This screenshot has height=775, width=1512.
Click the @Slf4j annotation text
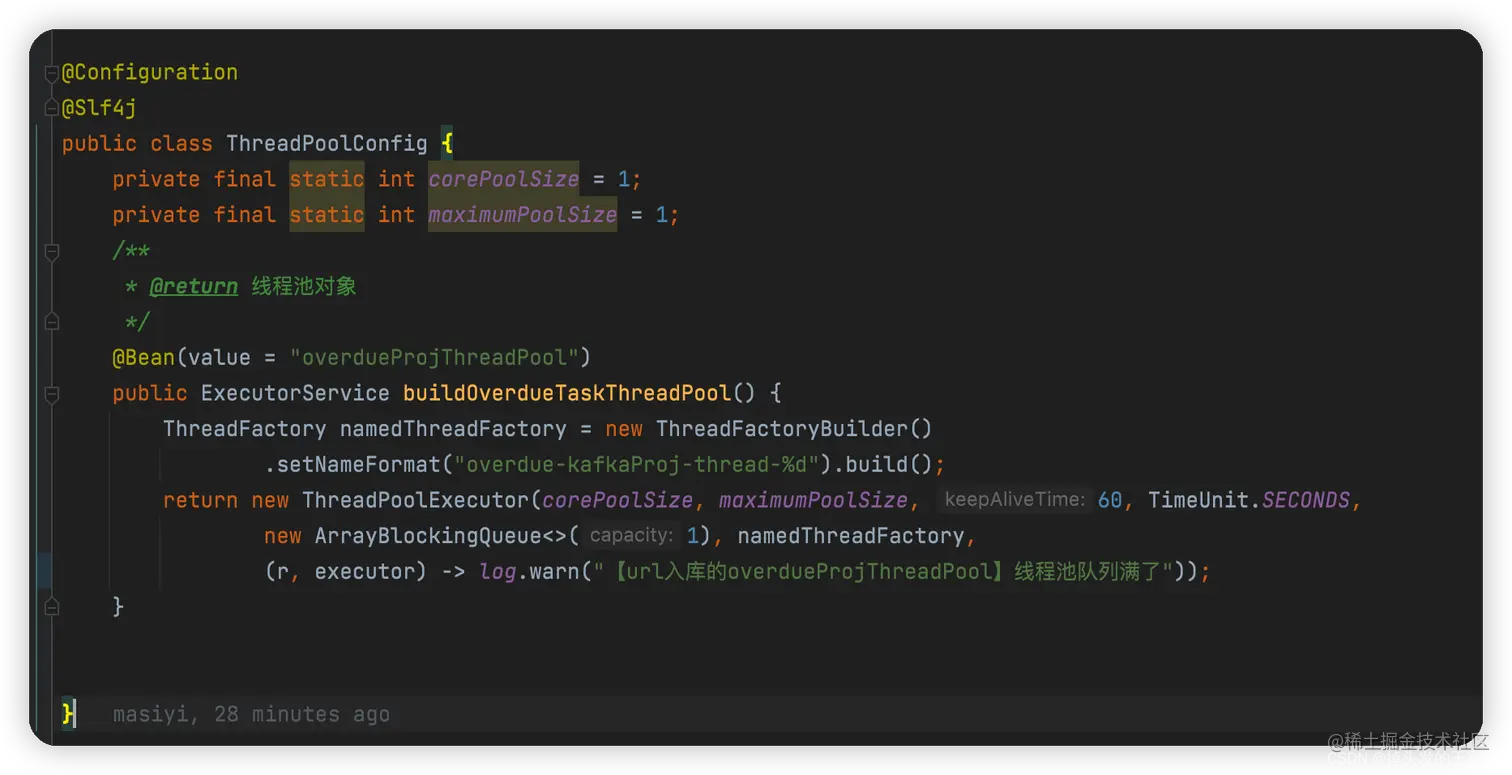99,108
